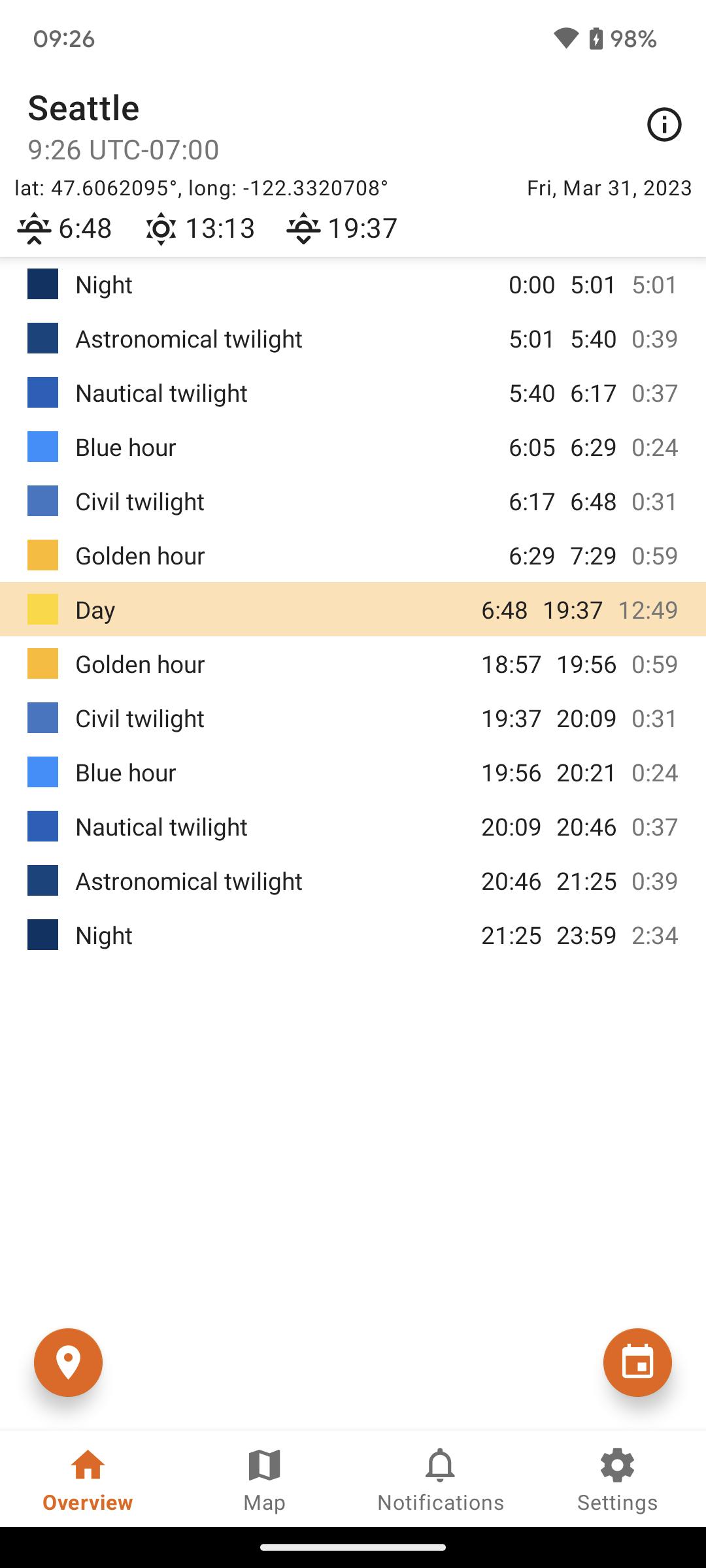Open the orange calendar date picker button

(637, 1362)
